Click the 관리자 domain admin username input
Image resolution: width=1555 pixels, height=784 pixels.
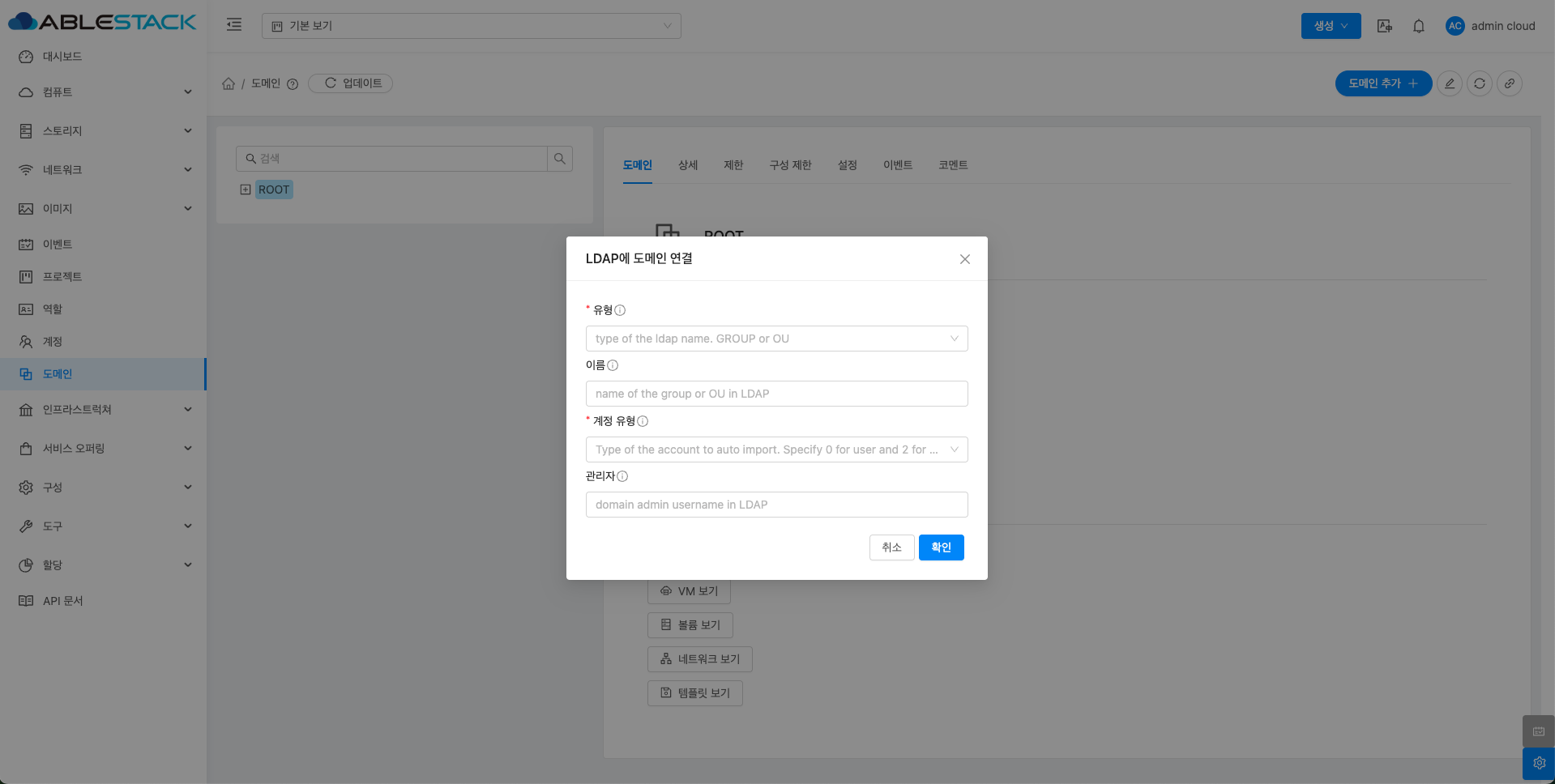click(777, 505)
